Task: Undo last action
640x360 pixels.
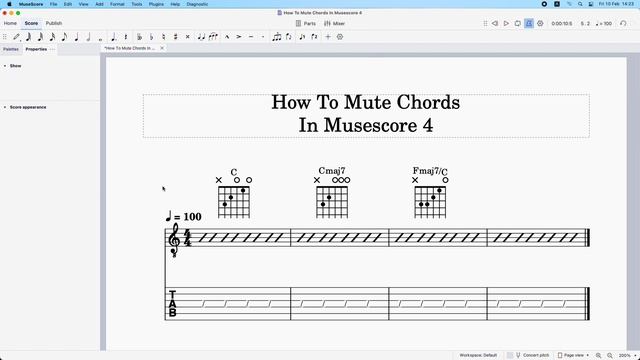Action: tap(623, 23)
